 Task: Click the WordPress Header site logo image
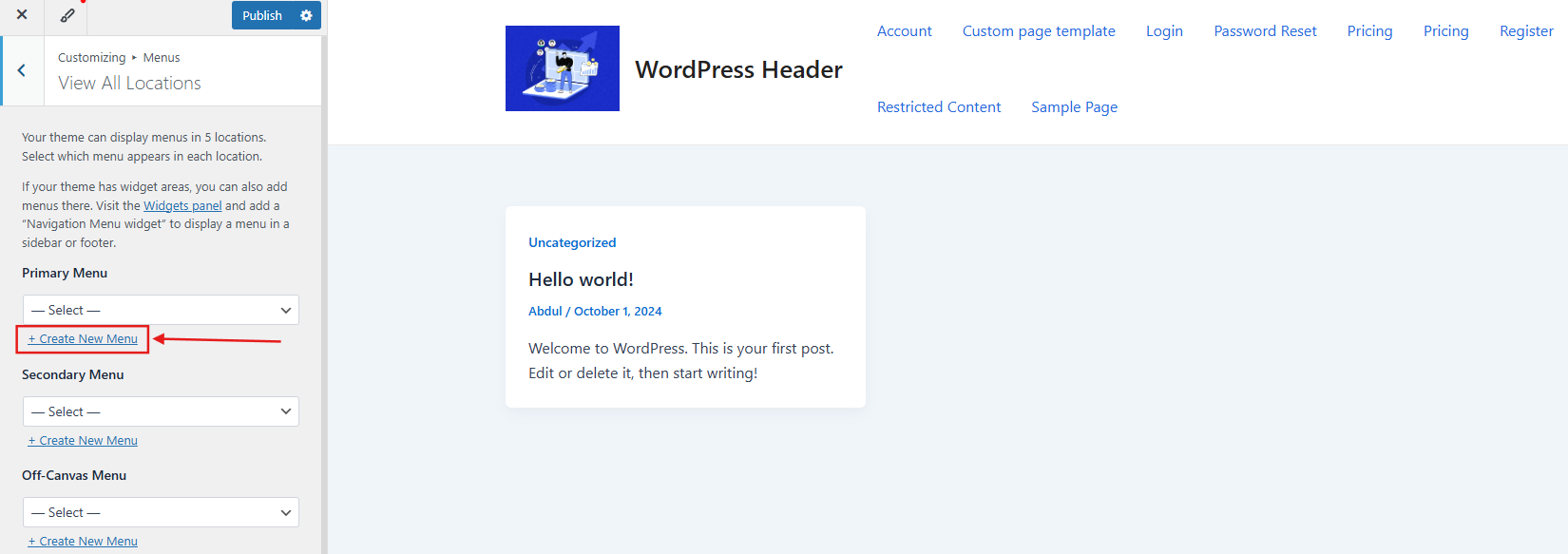pyautogui.click(x=562, y=68)
